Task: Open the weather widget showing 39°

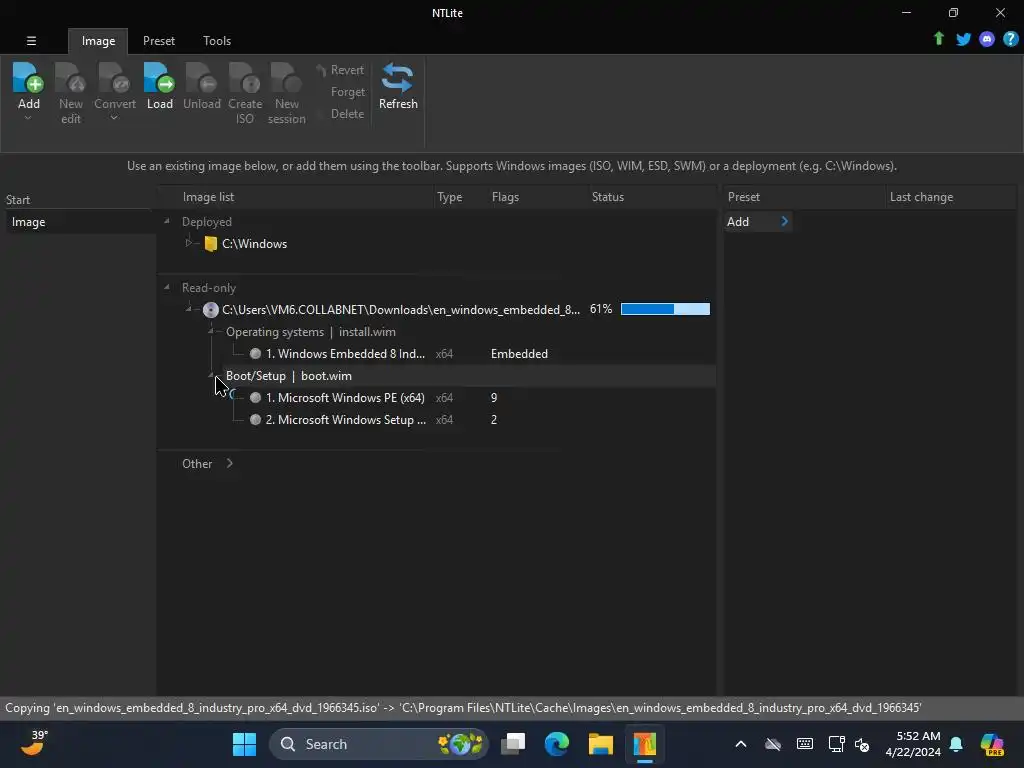Action: [x=34, y=743]
